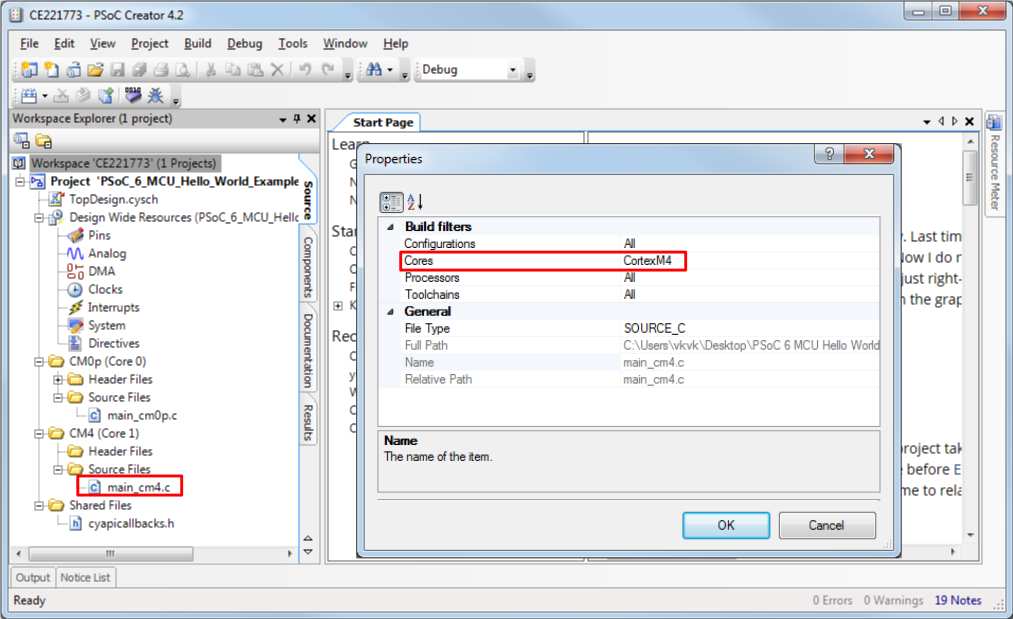Click the Delete X icon in toolbar
The width and height of the screenshot is (1013, 619).
pyautogui.click(x=277, y=70)
